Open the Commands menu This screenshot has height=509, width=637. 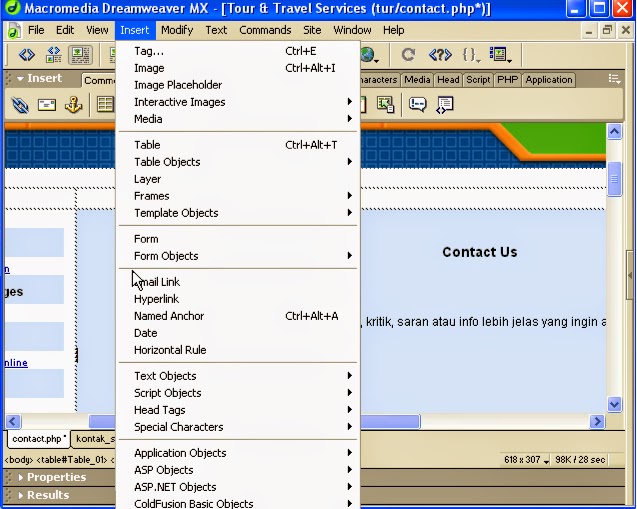coord(265,30)
